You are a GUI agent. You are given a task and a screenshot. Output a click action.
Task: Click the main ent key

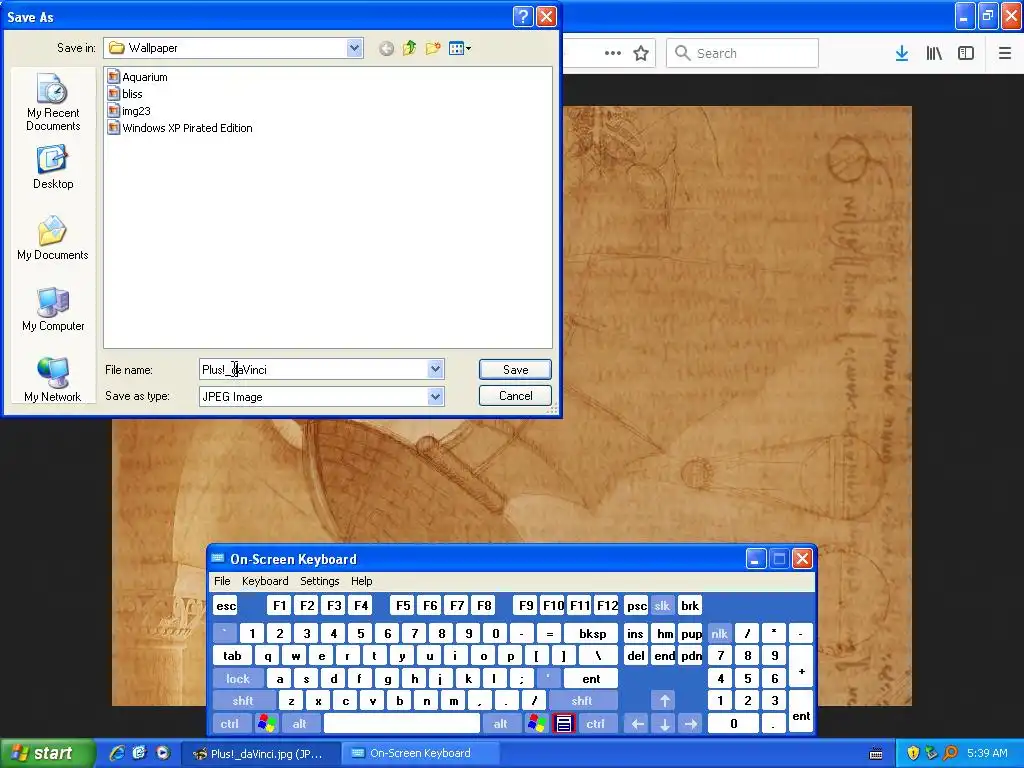(591, 679)
